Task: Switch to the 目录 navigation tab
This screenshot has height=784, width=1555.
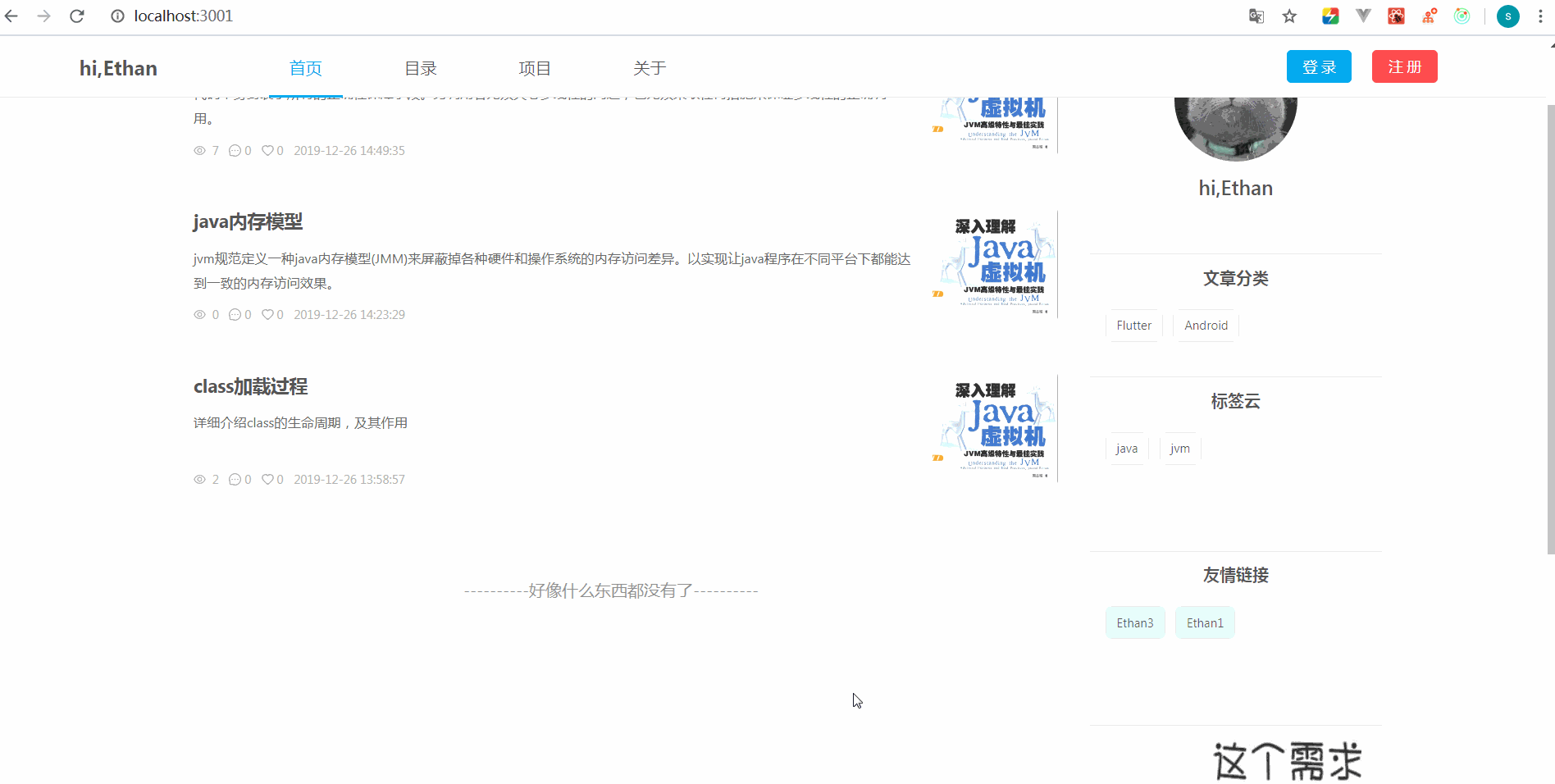Action: click(x=420, y=68)
